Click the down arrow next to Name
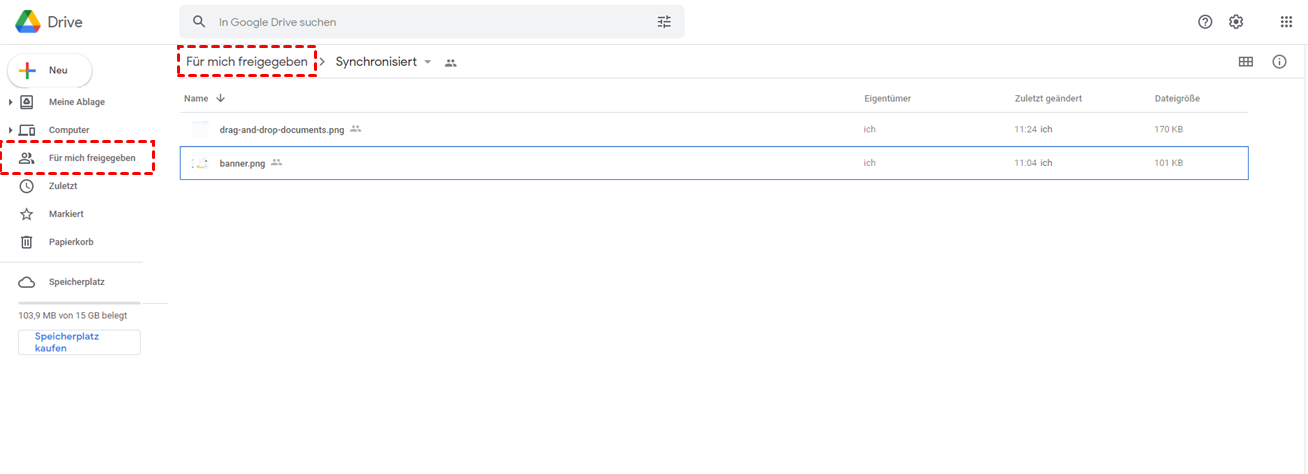This screenshot has height=474, width=1308. coord(221,98)
